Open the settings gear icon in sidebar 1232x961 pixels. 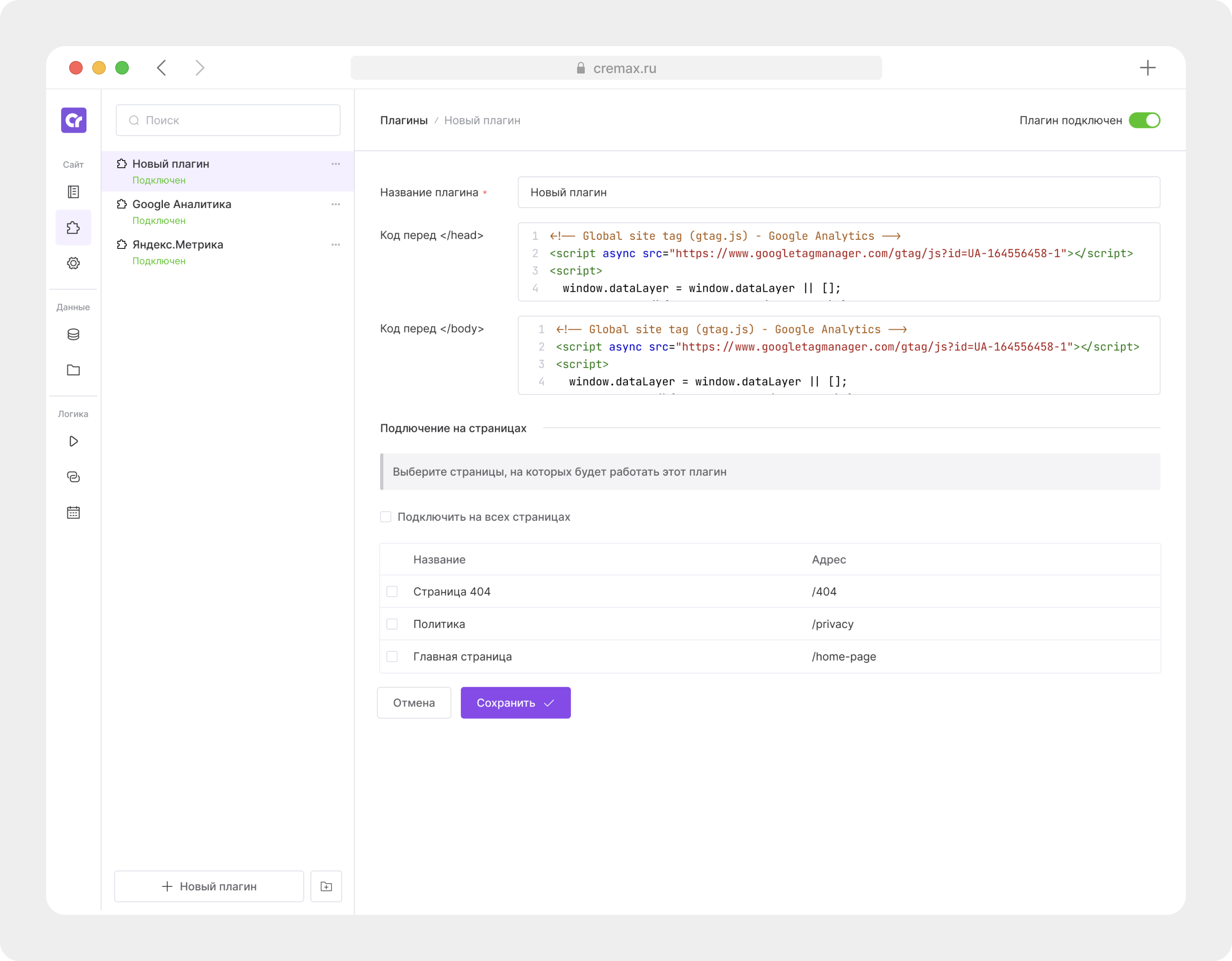[74, 263]
